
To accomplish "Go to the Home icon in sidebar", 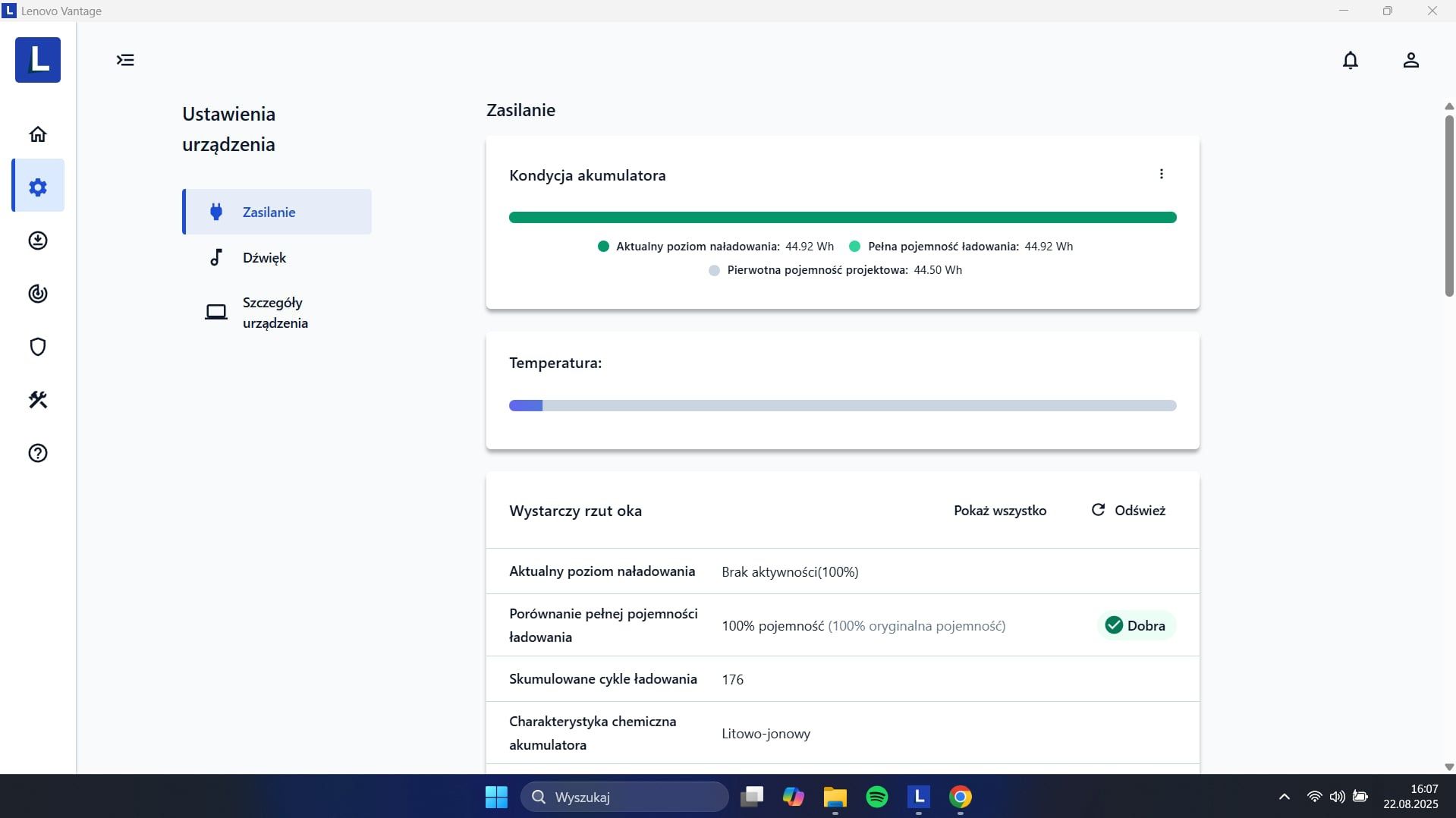I will pyautogui.click(x=38, y=134).
